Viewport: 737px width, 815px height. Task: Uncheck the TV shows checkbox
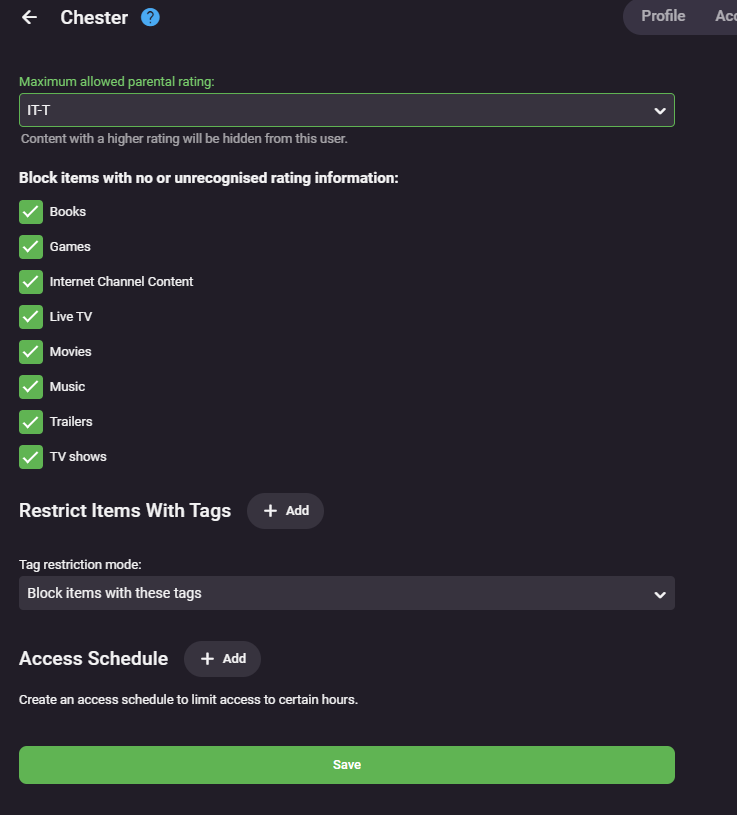point(31,457)
